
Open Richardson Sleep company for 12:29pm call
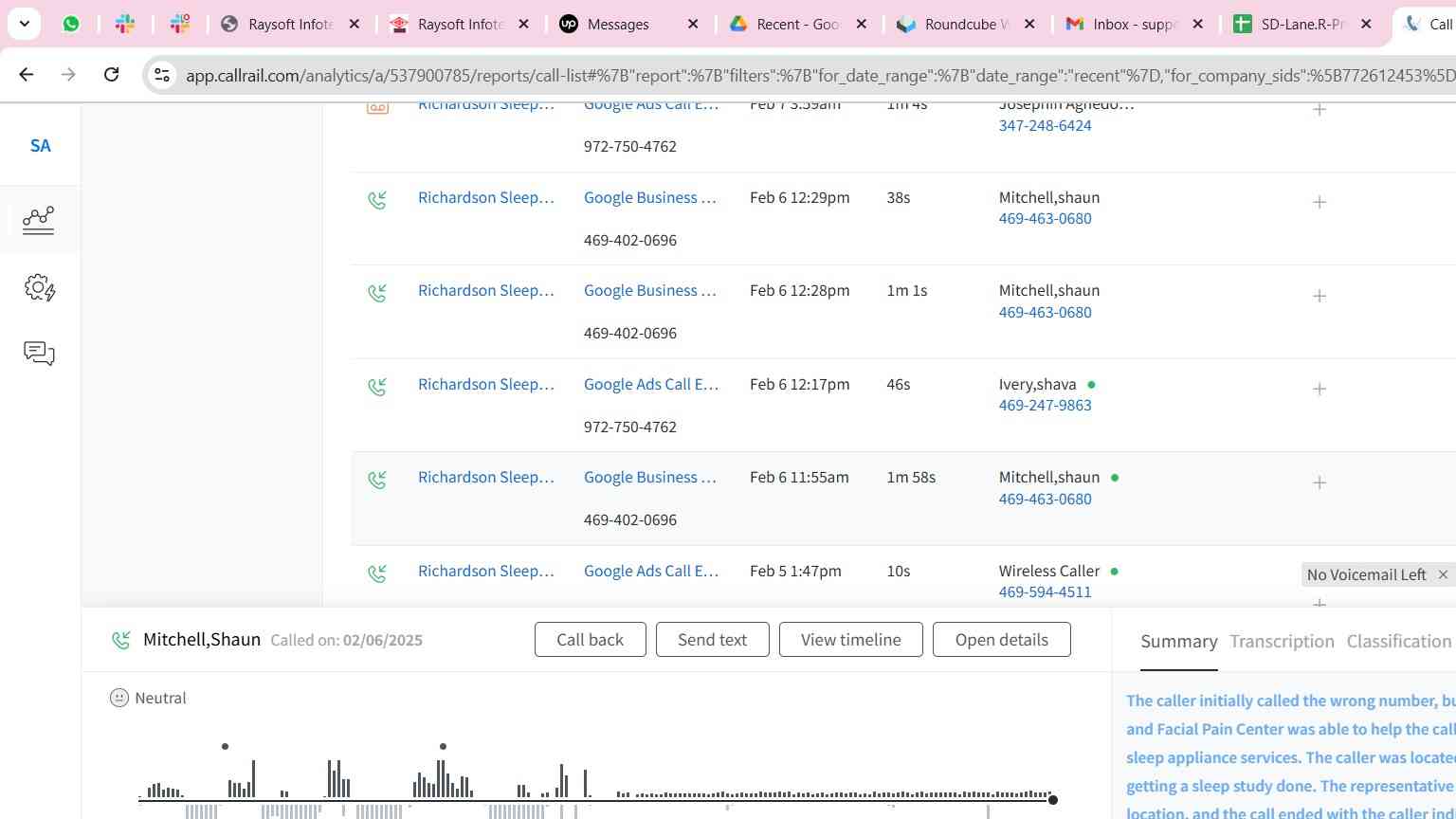[486, 197]
